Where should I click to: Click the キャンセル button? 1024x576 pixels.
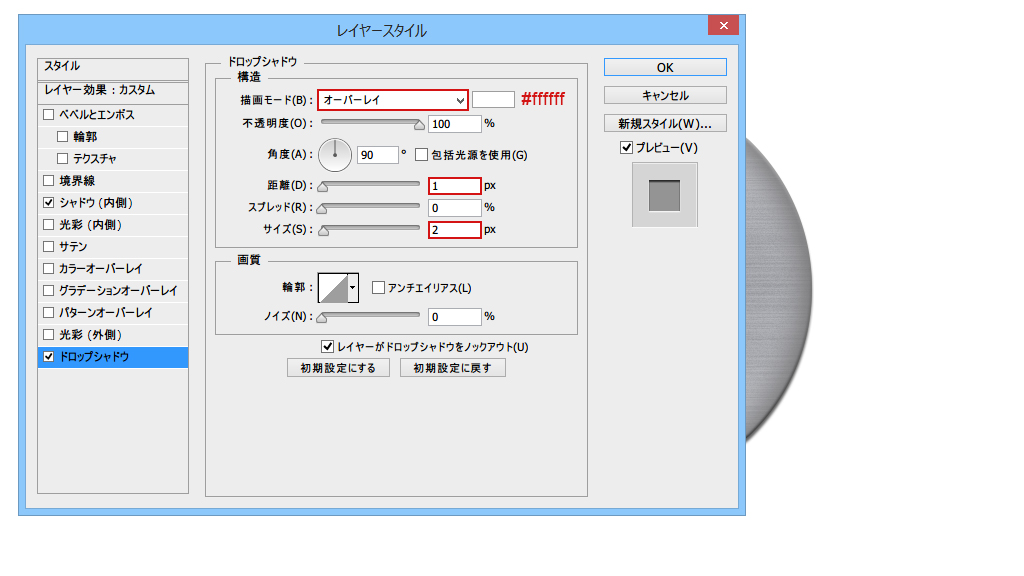pos(665,95)
